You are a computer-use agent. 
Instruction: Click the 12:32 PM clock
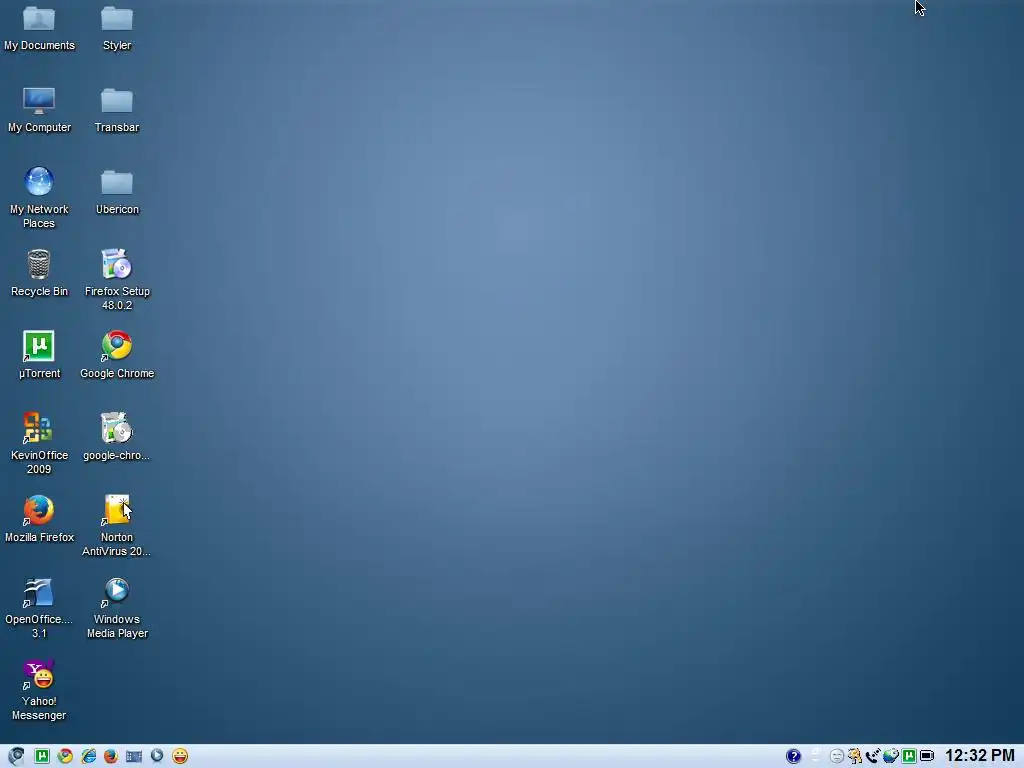(980, 756)
